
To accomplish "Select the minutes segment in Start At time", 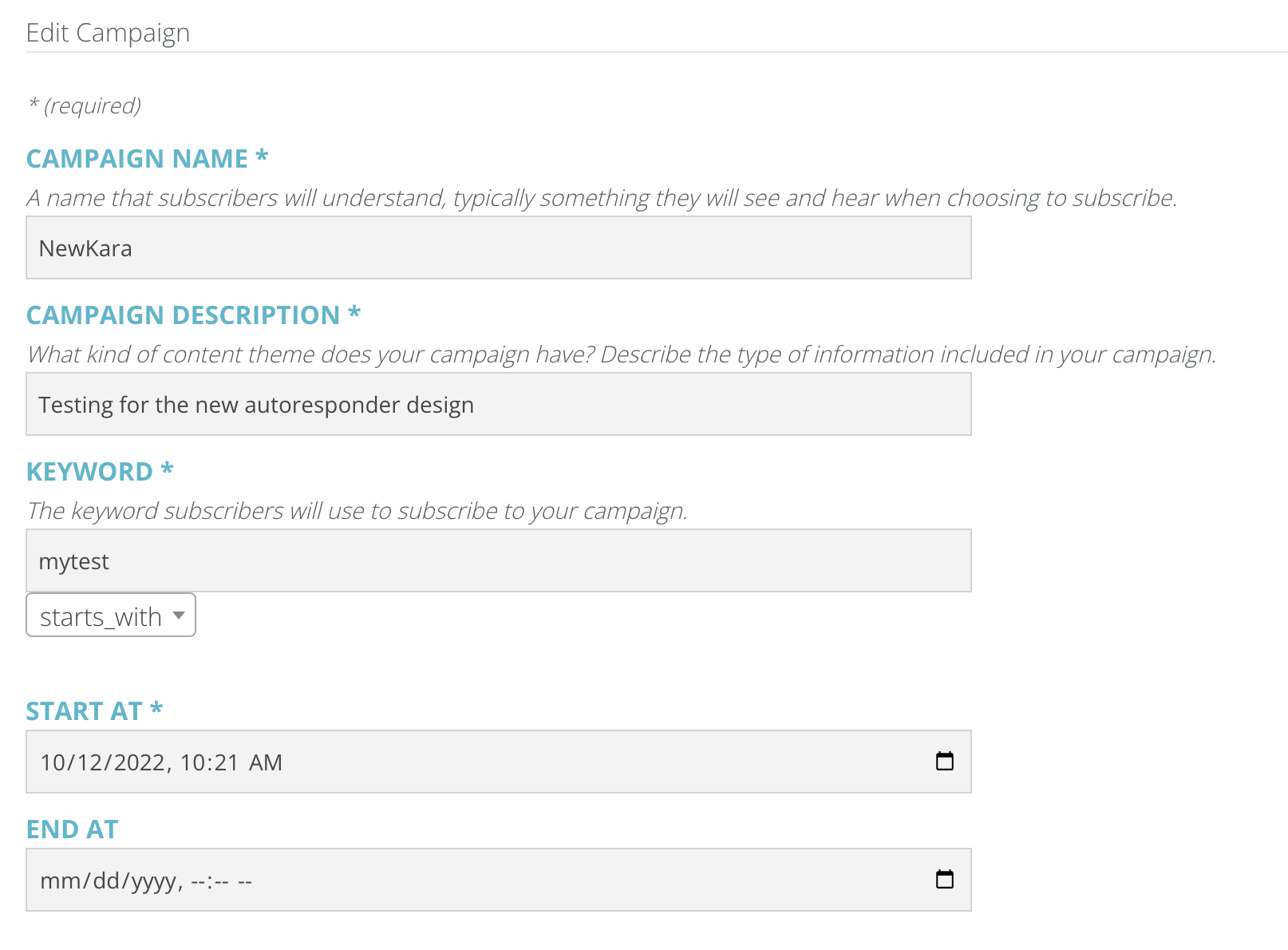I will pyautogui.click(x=227, y=763).
